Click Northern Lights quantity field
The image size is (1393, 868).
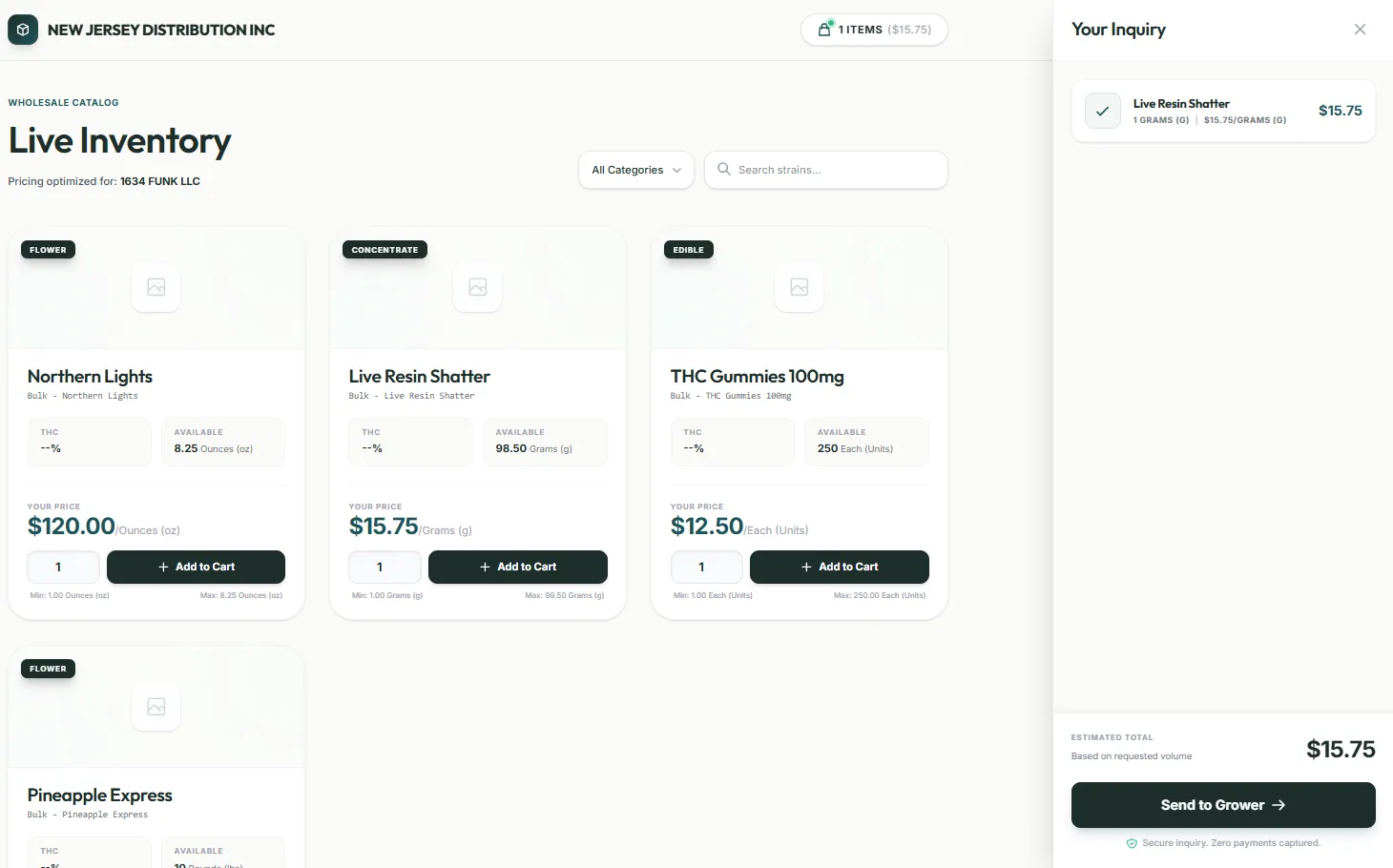click(x=63, y=567)
